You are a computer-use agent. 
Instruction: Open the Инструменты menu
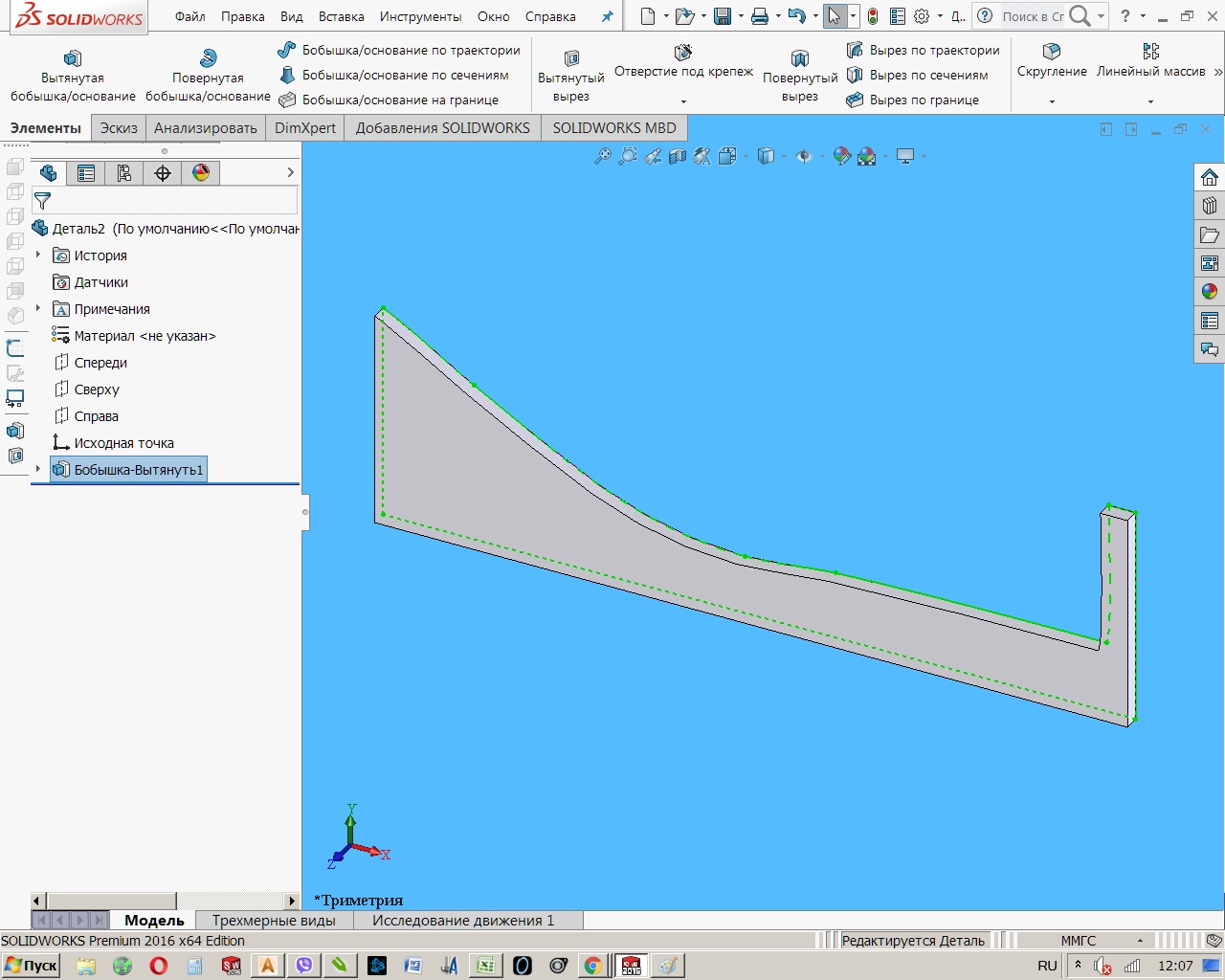click(x=420, y=16)
